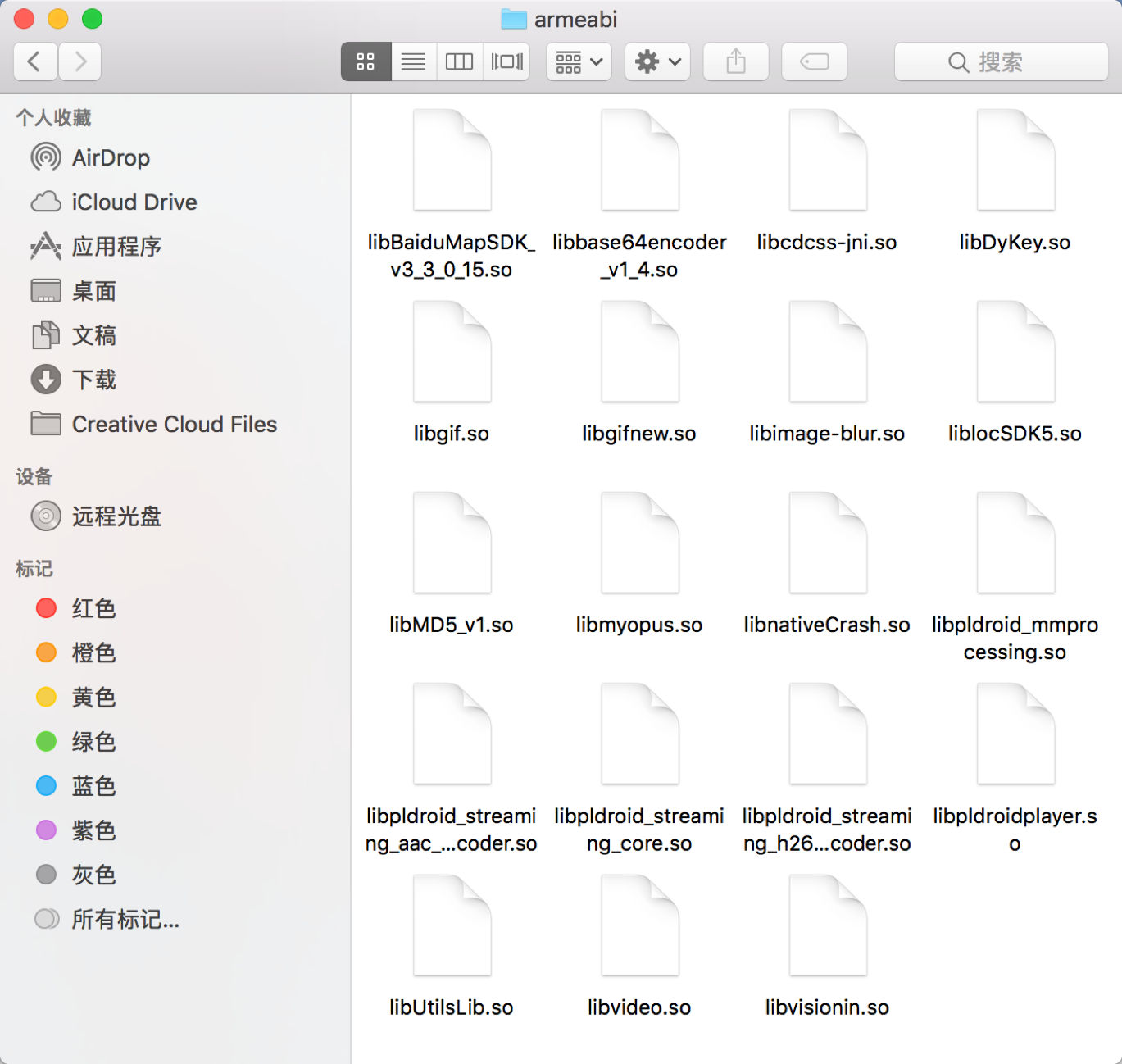Image resolution: width=1122 pixels, height=1064 pixels.
Task: Go back to the previous folder
Action: coord(36,61)
